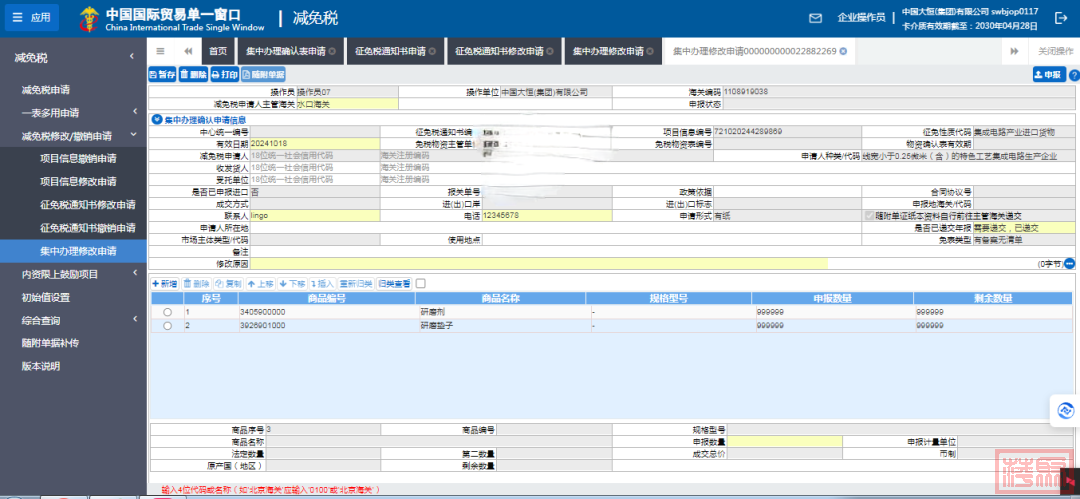This screenshot has width=1080, height=499.
Task: Click the logout icon at top right
Action: pos(1061,18)
